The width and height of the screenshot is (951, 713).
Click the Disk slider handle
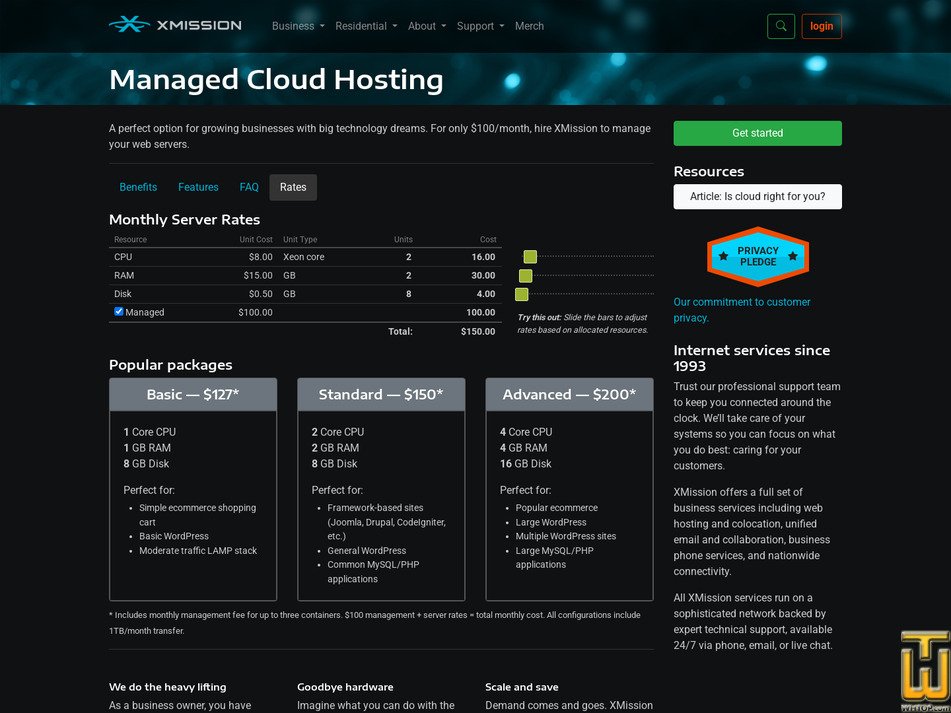(521, 294)
